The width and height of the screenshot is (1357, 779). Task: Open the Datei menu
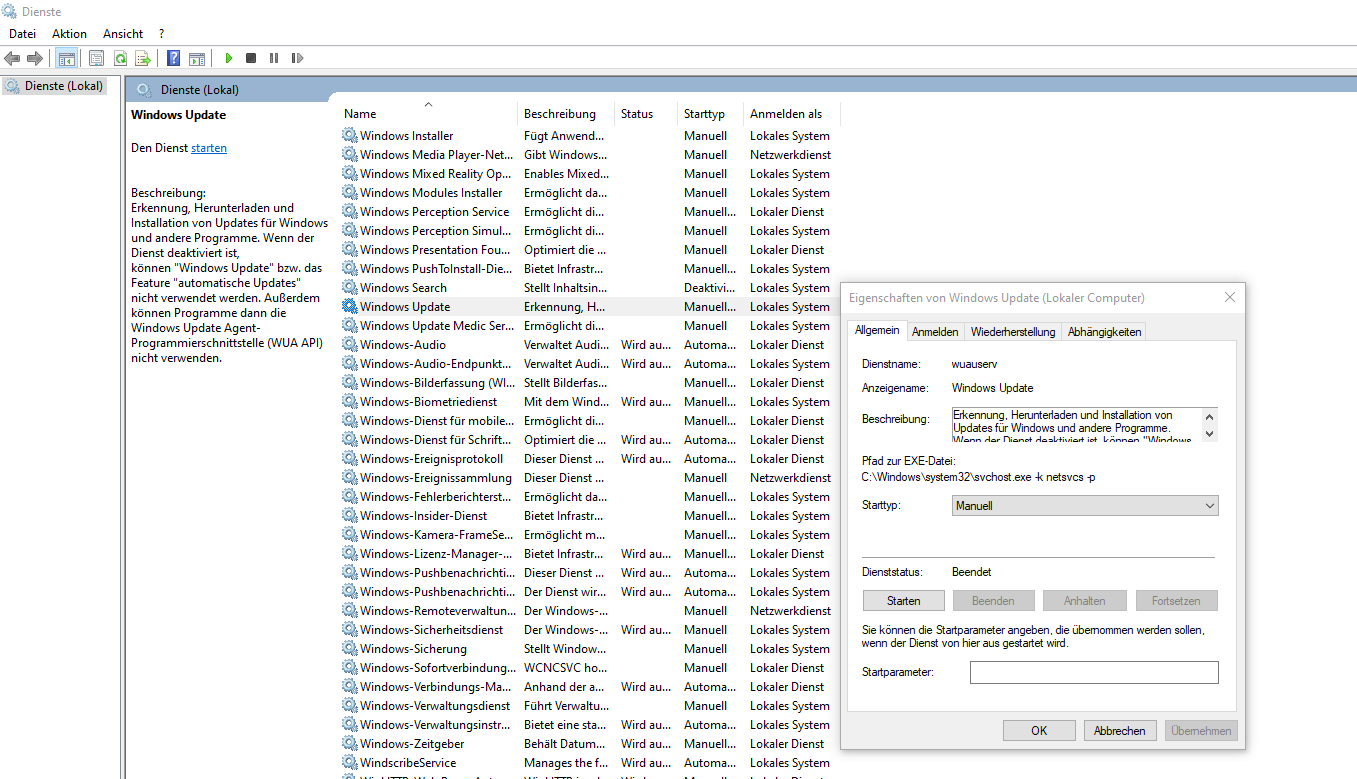[22, 34]
